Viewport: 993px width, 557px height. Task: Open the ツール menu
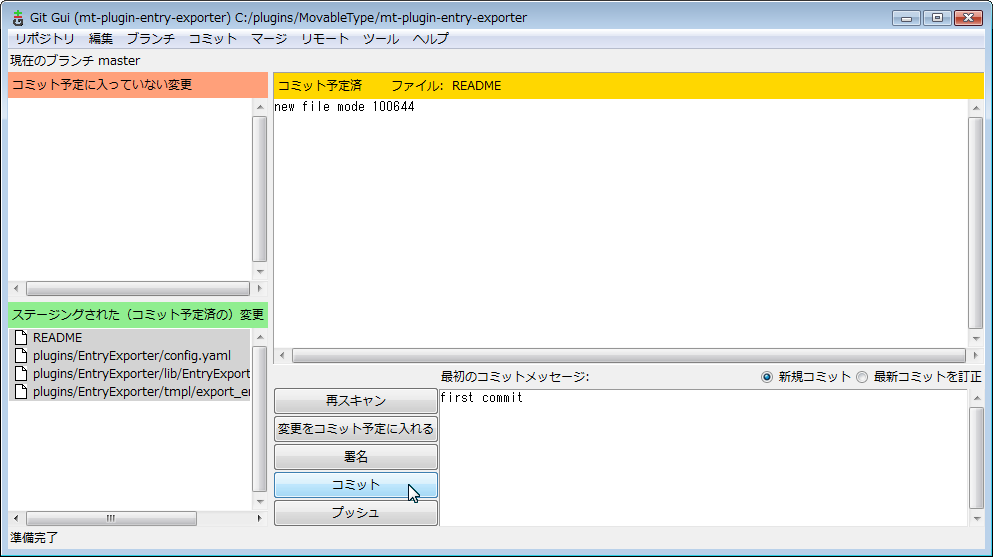coord(381,39)
